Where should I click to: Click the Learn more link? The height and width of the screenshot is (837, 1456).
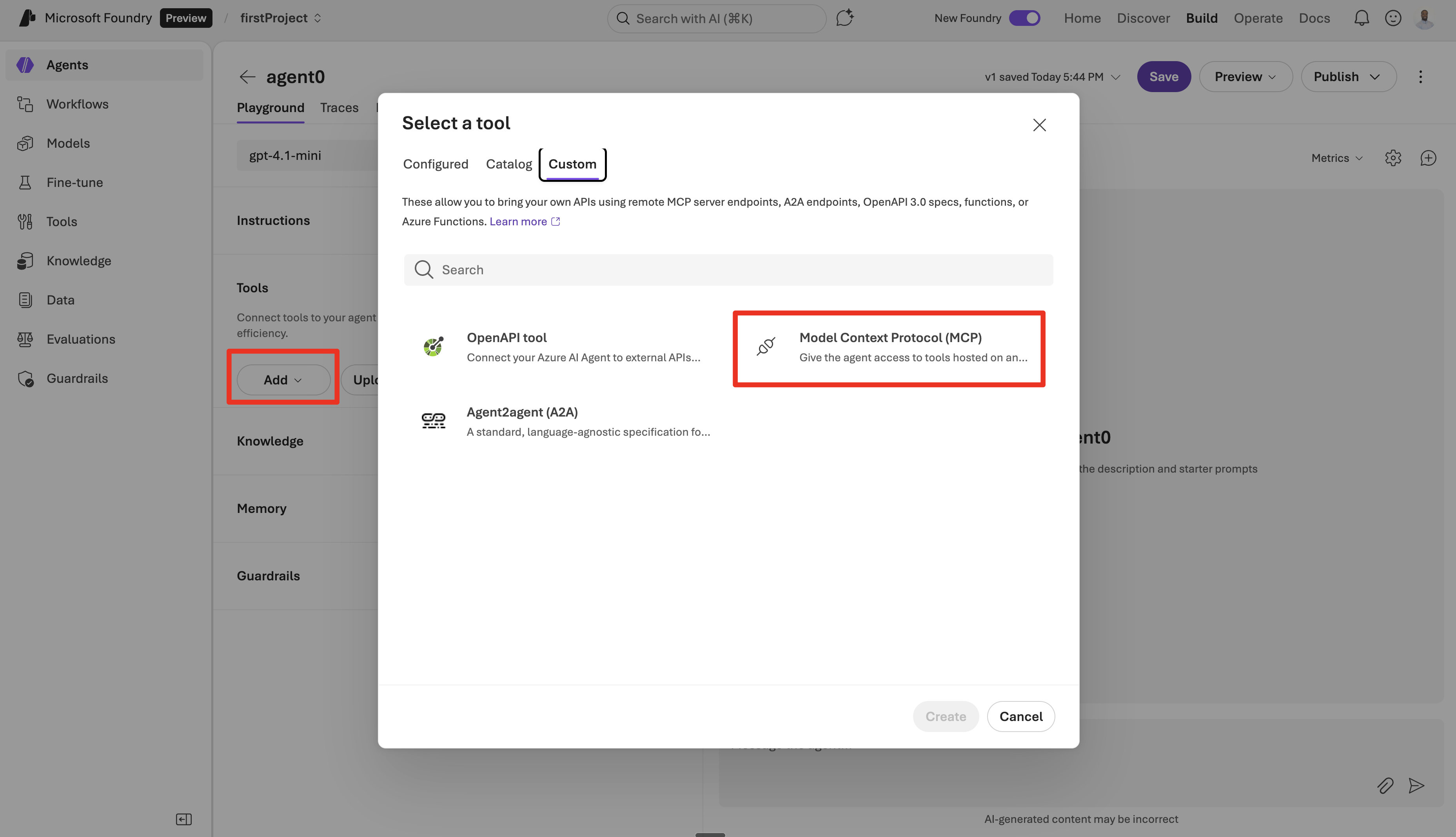pyautogui.click(x=518, y=221)
